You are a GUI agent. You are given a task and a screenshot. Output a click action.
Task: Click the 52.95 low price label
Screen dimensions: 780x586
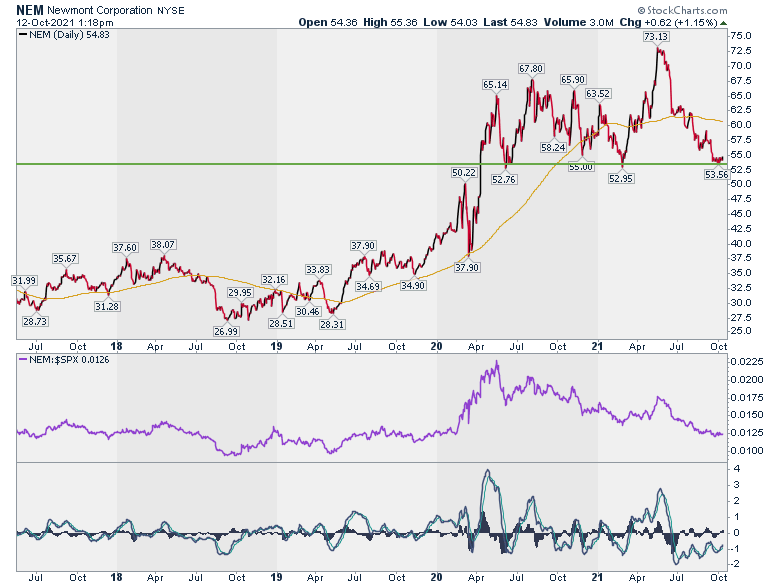click(x=621, y=178)
